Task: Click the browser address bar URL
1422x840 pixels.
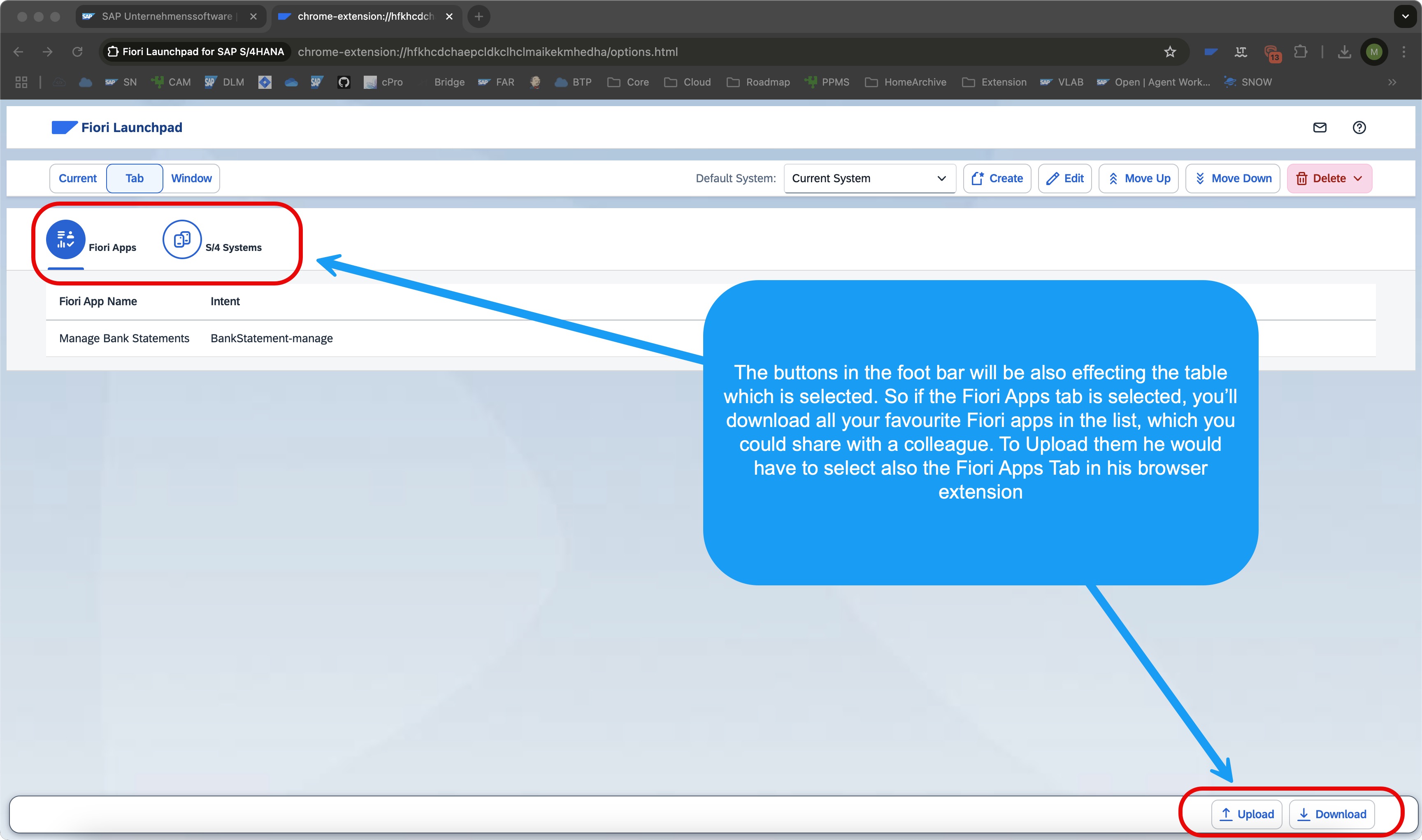Action: point(488,52)
